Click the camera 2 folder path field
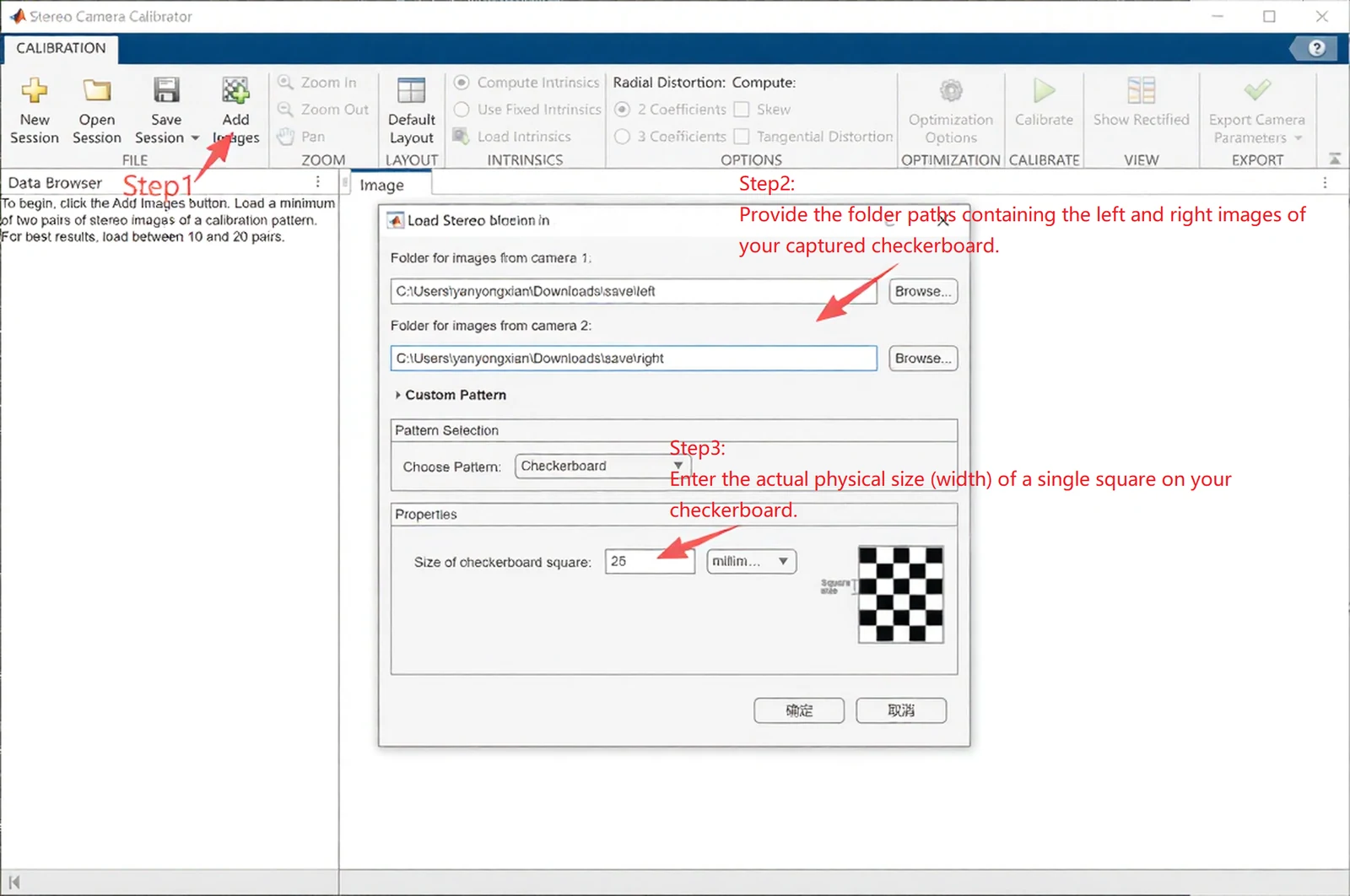 pos(634,359)
